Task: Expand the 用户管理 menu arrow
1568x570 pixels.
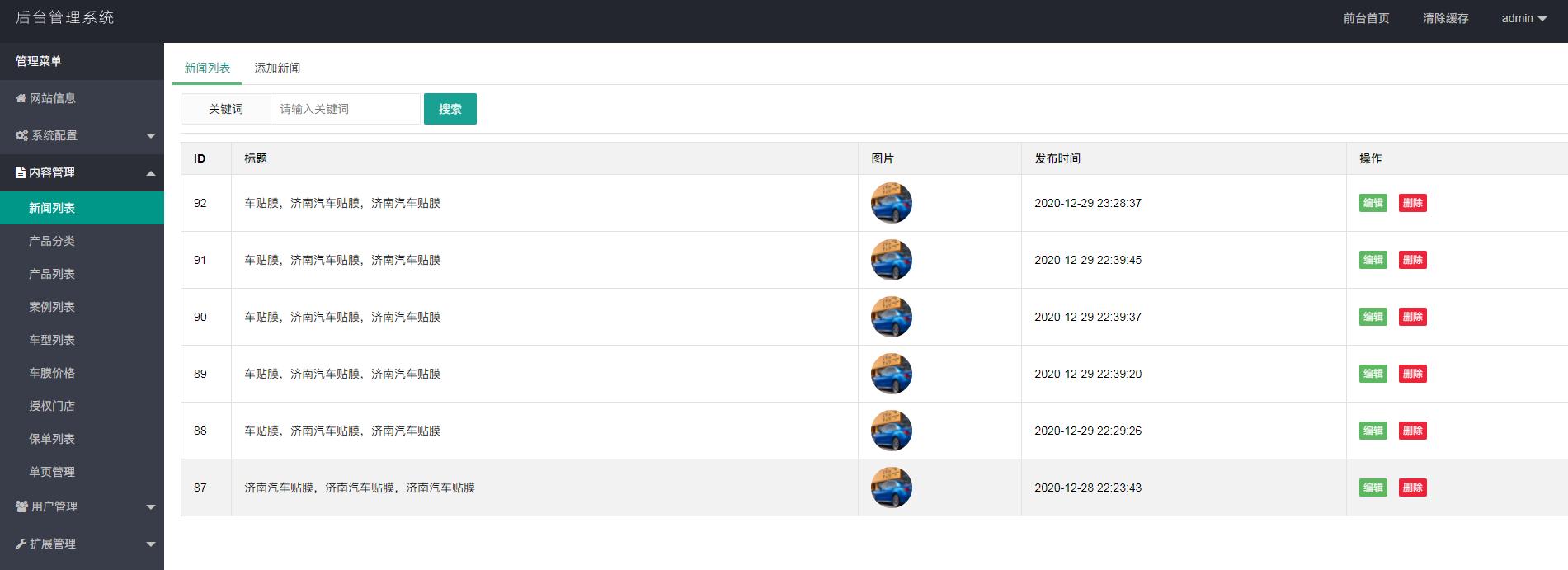Action: (150, 506)
